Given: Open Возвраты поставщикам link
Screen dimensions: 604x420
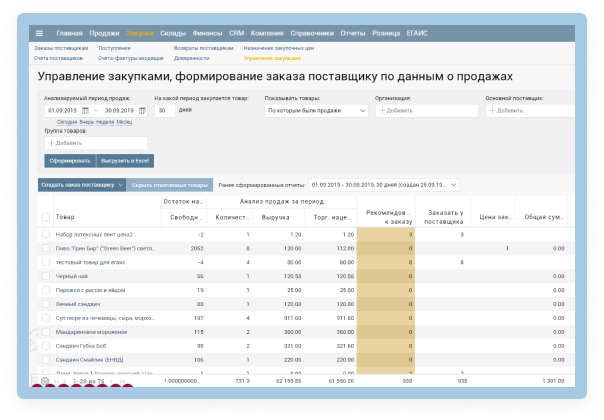Looking at the screenshot, I should pos(203,48).
